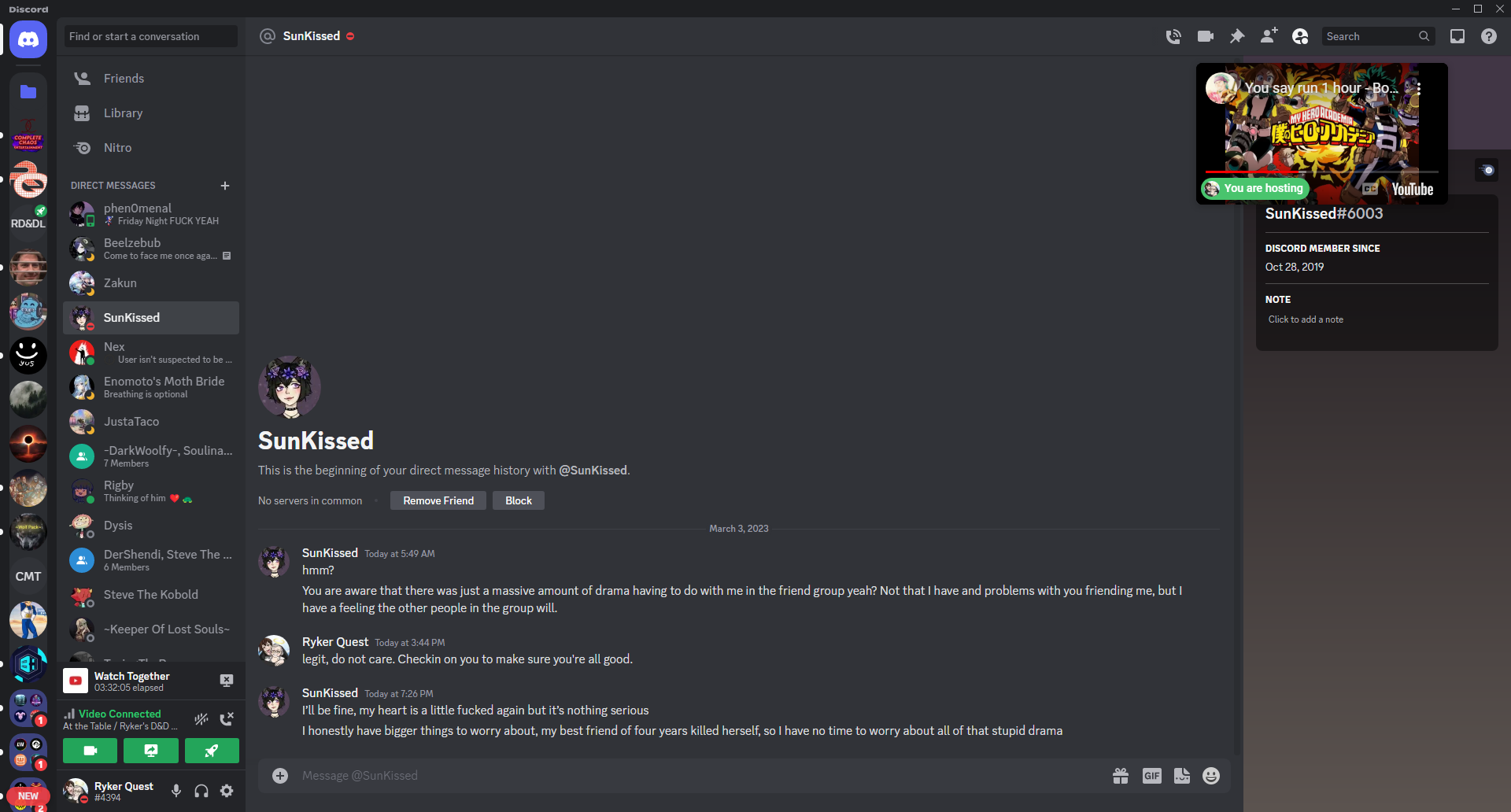
Task: Toggle headphone deafen
Action: (201, 791)
